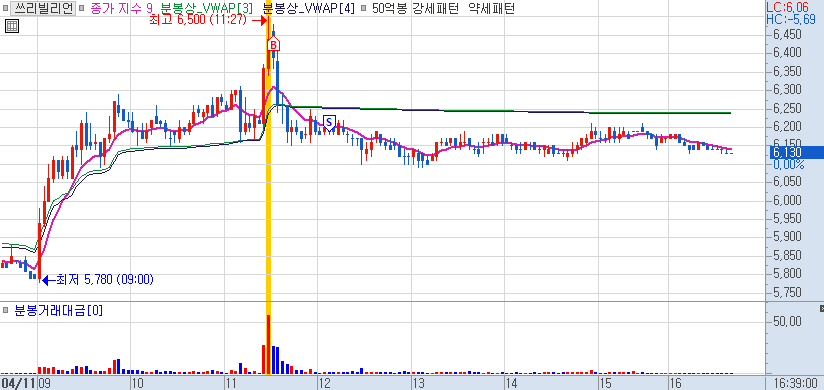Click the 6,300 price axis label
The height and width of the screenshot is (390, 824).
(787, 90)
